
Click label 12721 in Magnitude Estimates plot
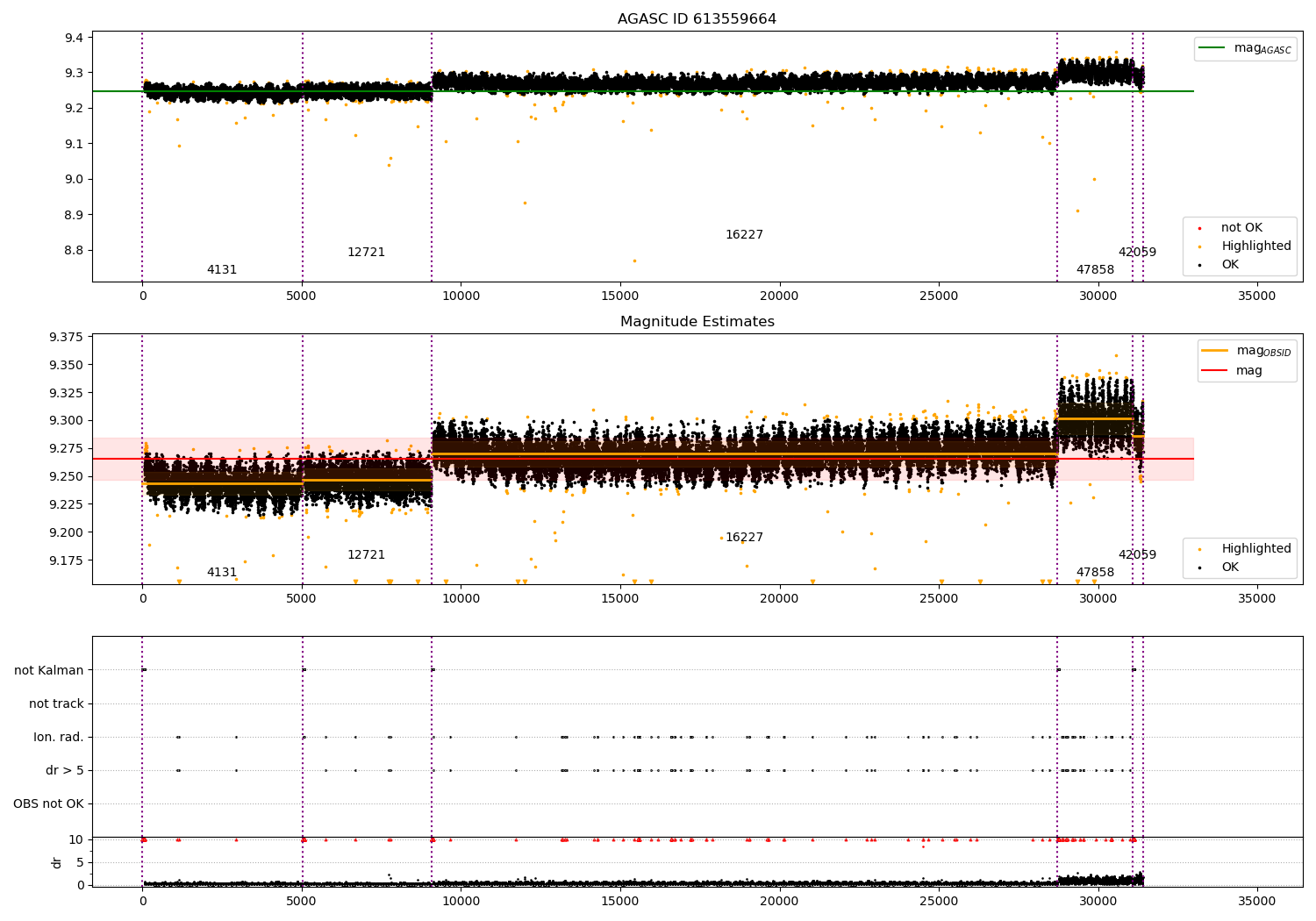tap(366, 555)
